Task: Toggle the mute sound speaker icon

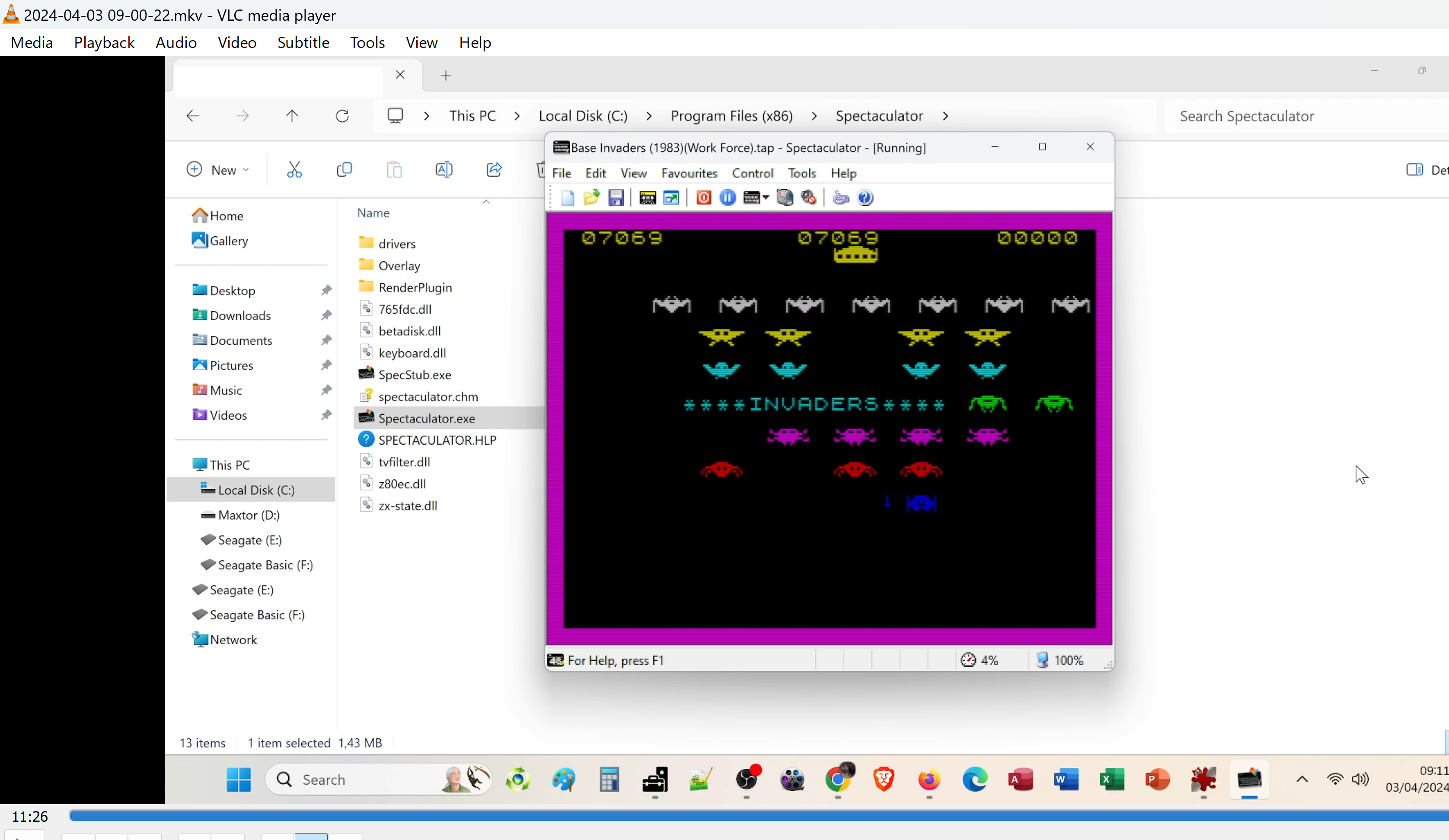Action: coord(808,198)
